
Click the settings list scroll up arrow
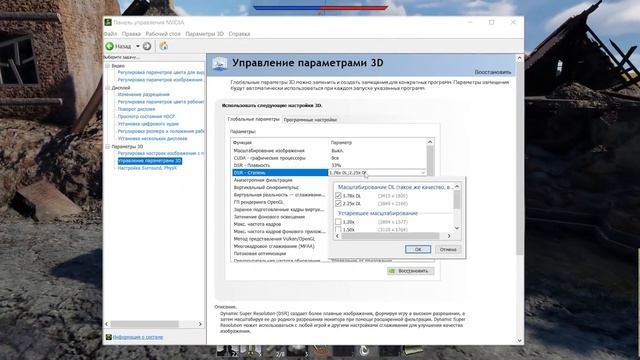(430, 142)
